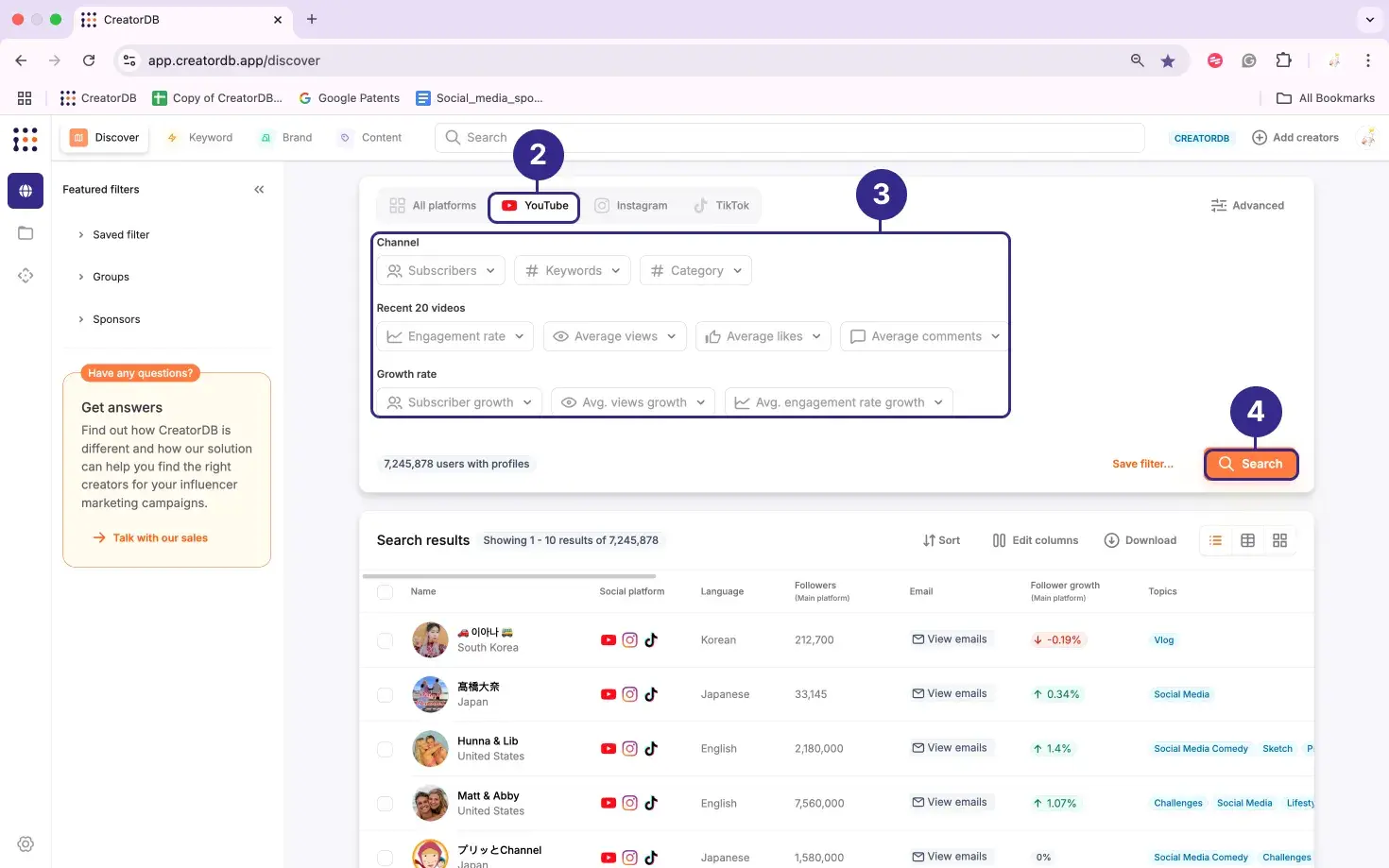This screenshot has height=868, width=1389.
Task: Expand the Groups section
Action: click(x=104, y=278)
